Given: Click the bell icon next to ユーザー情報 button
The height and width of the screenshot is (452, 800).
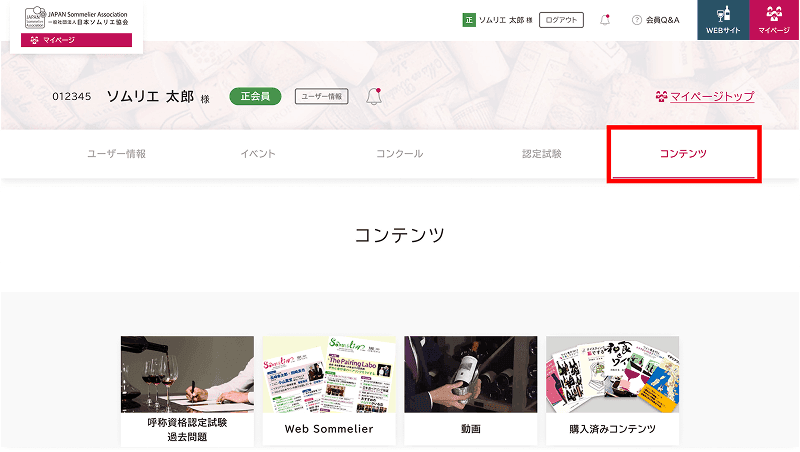Looking at the screenshot, I should click(x=374, y=96).
